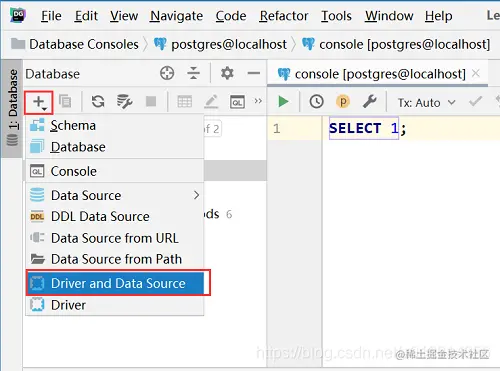Viewport: 500px width, 371px height.
Task: Click the orange P parameters icon
Action: click(x=343, y=101)
